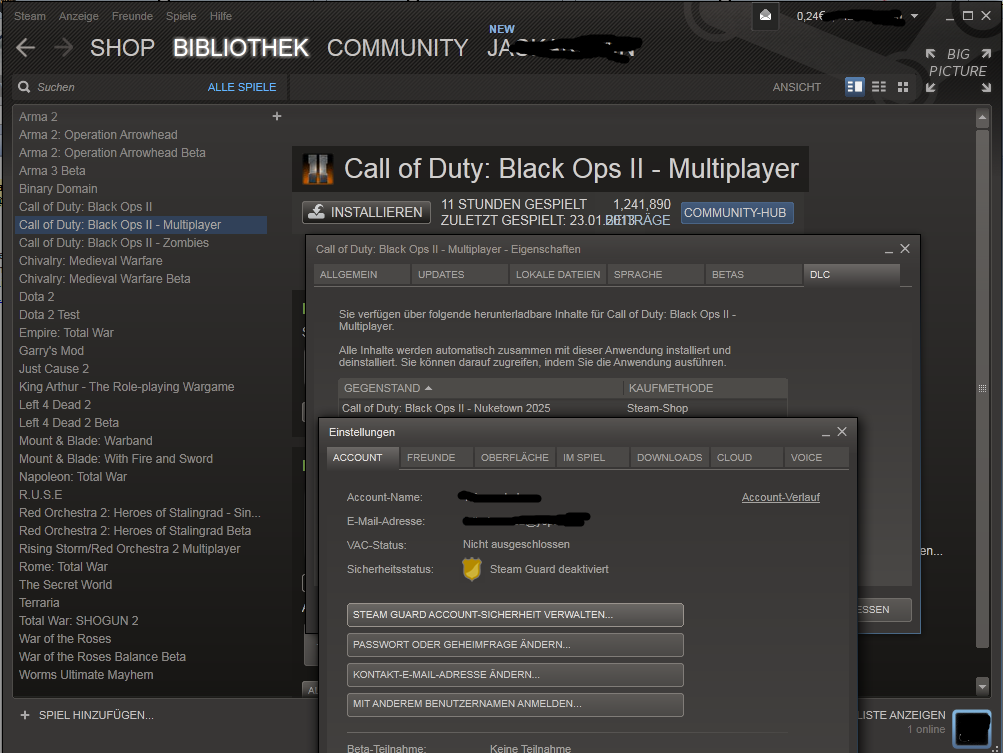Open the Freunde menu in the menu bar
This screenshot has width=1003, height=753.
point(132,16)
